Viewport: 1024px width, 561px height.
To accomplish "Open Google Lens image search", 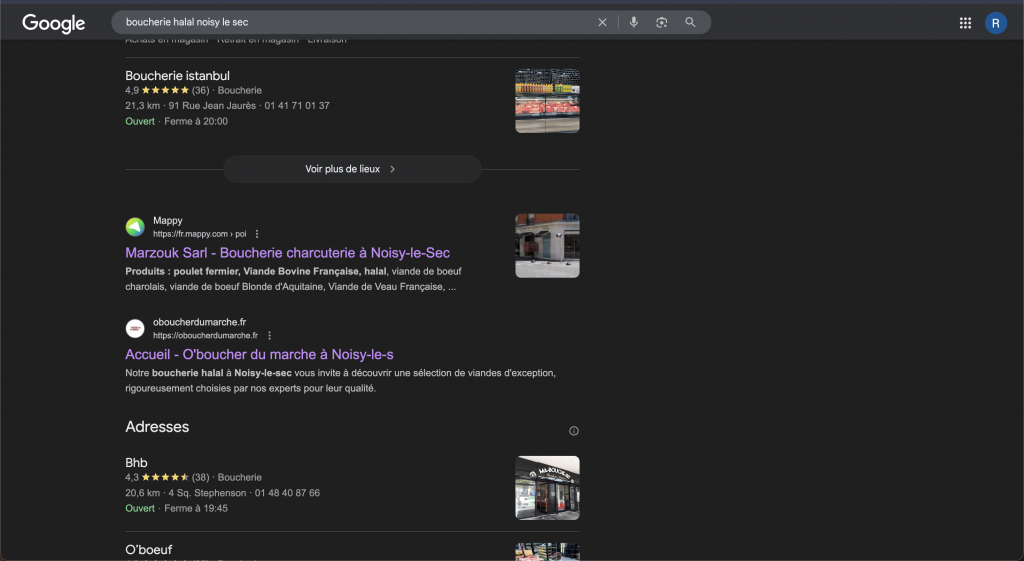I will [661, 22].
